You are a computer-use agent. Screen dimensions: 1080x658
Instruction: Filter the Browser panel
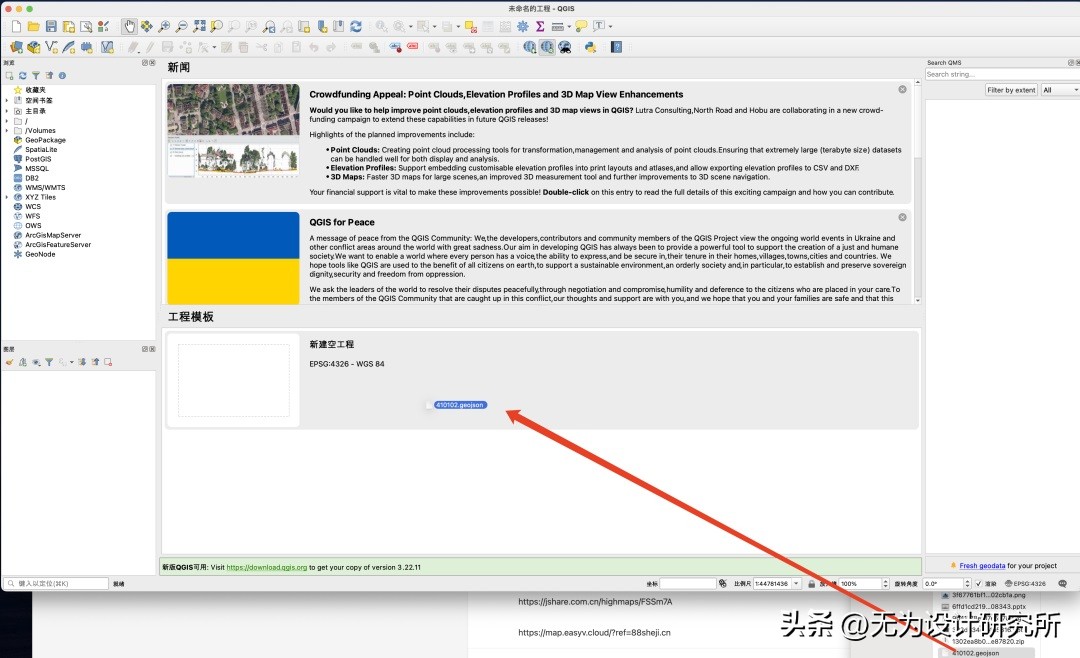click(x=36, y=75)
